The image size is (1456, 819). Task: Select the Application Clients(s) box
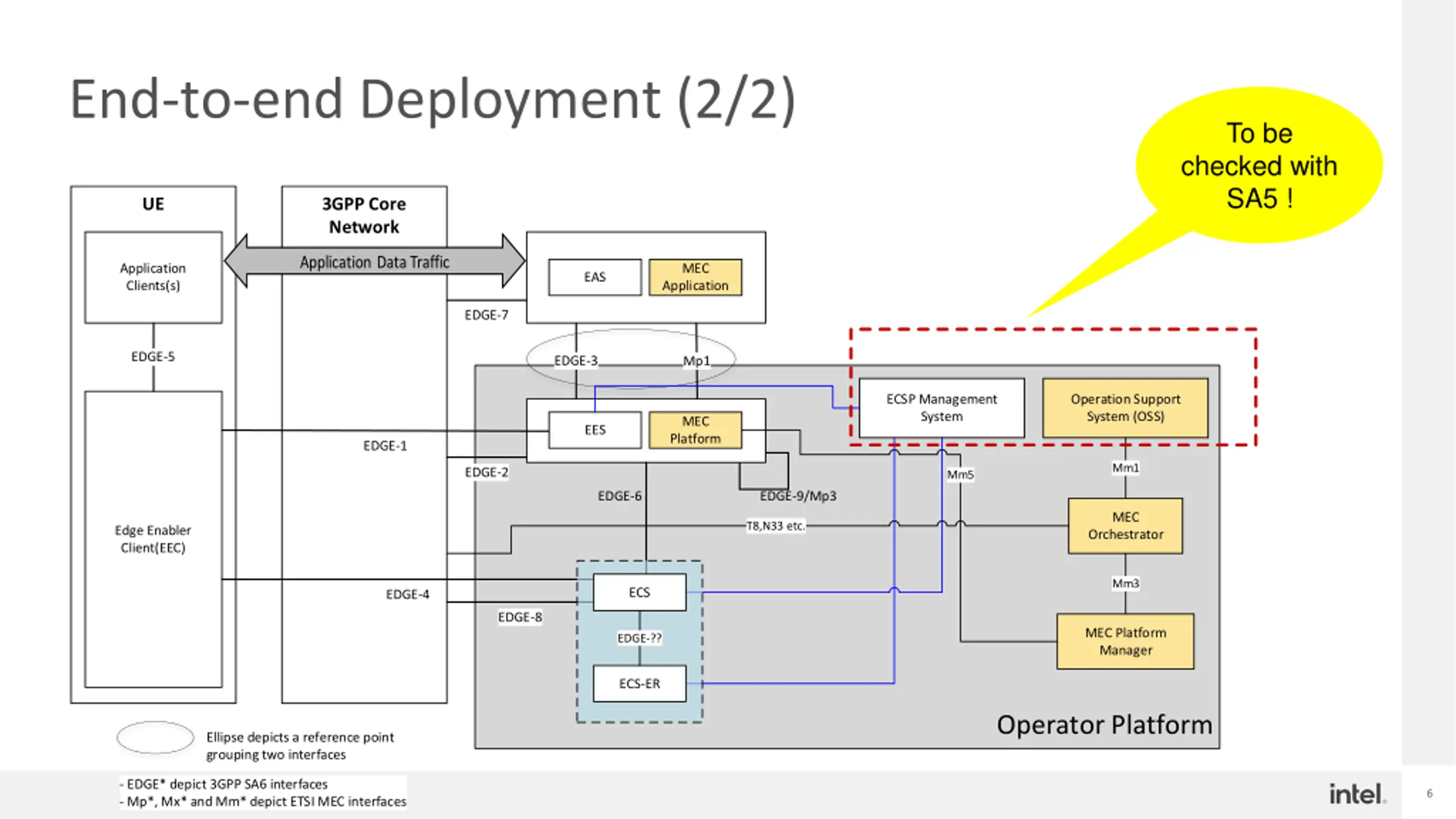[153, 277]
